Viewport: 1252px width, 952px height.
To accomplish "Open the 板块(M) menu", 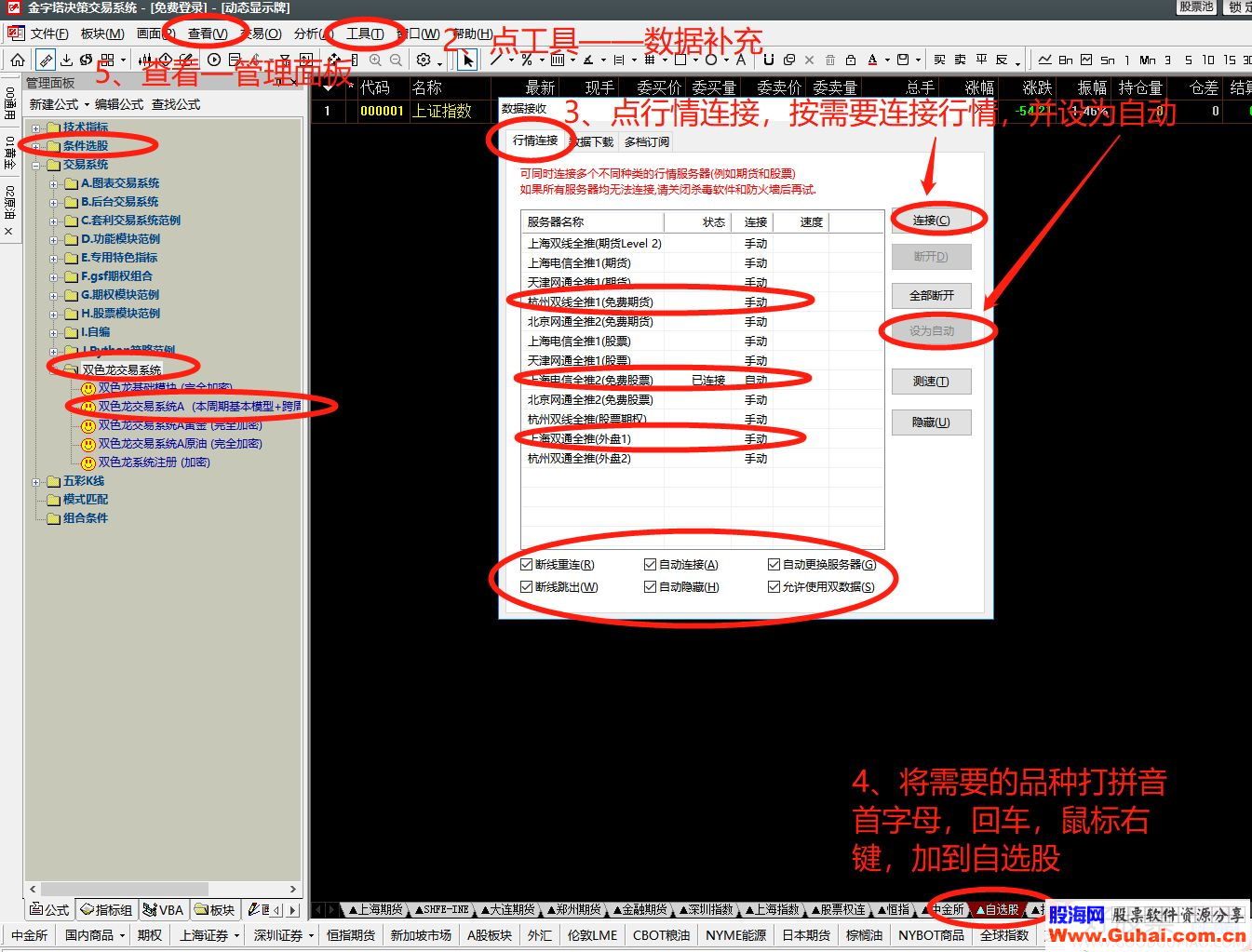I will point(102,34).
